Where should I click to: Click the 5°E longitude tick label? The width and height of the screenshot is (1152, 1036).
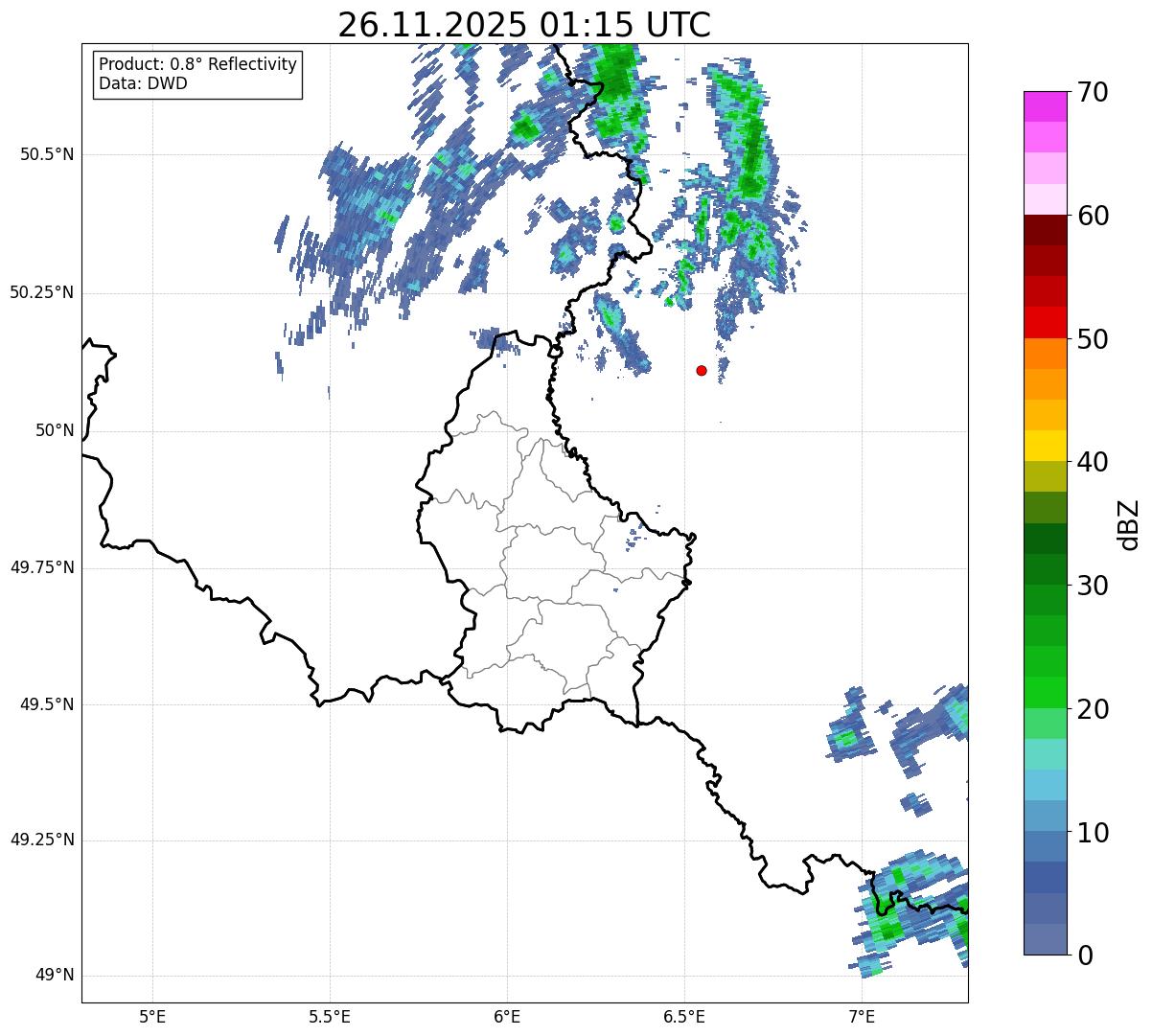152,1016
